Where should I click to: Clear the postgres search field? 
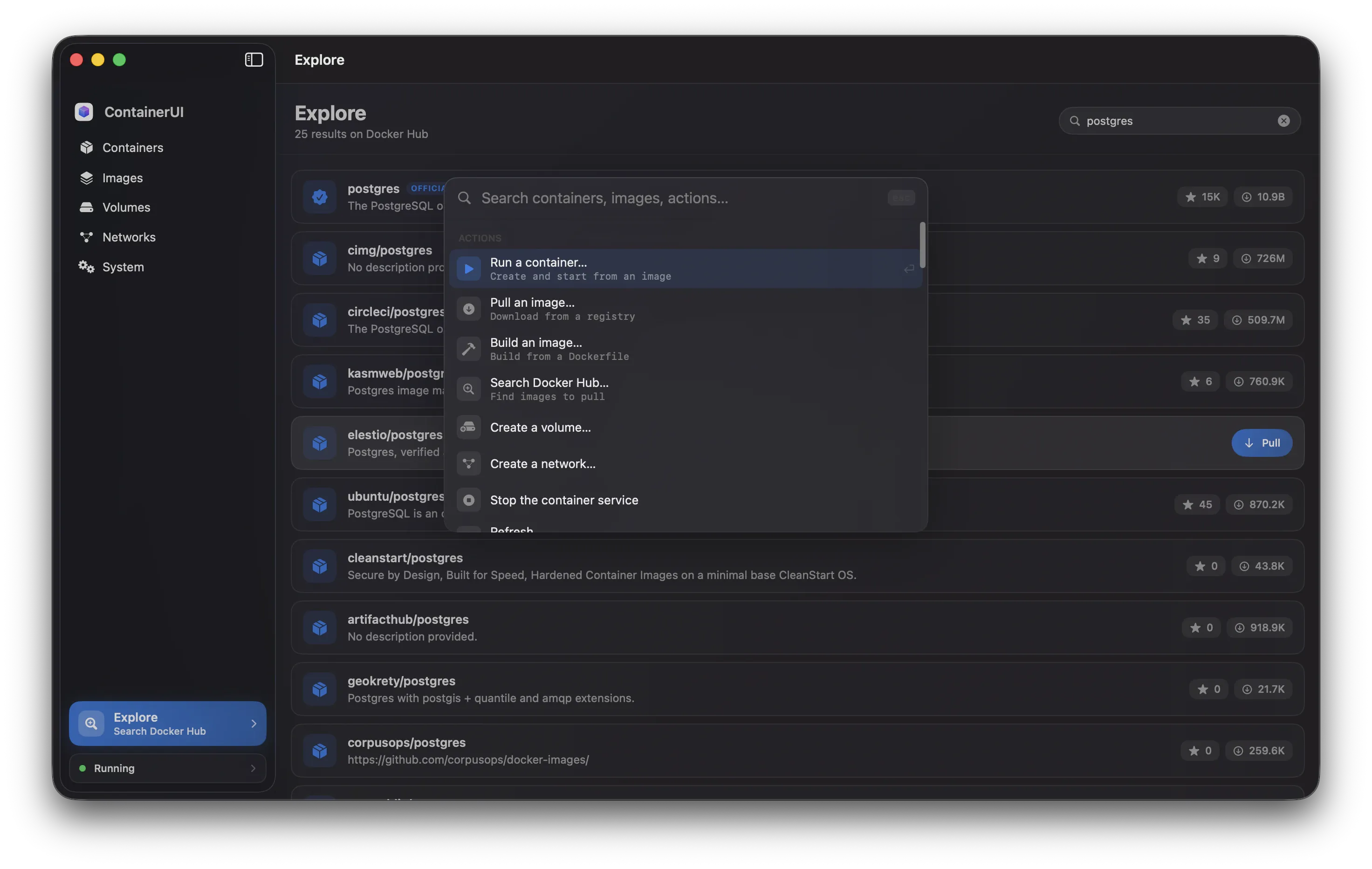pos(1283,121)
